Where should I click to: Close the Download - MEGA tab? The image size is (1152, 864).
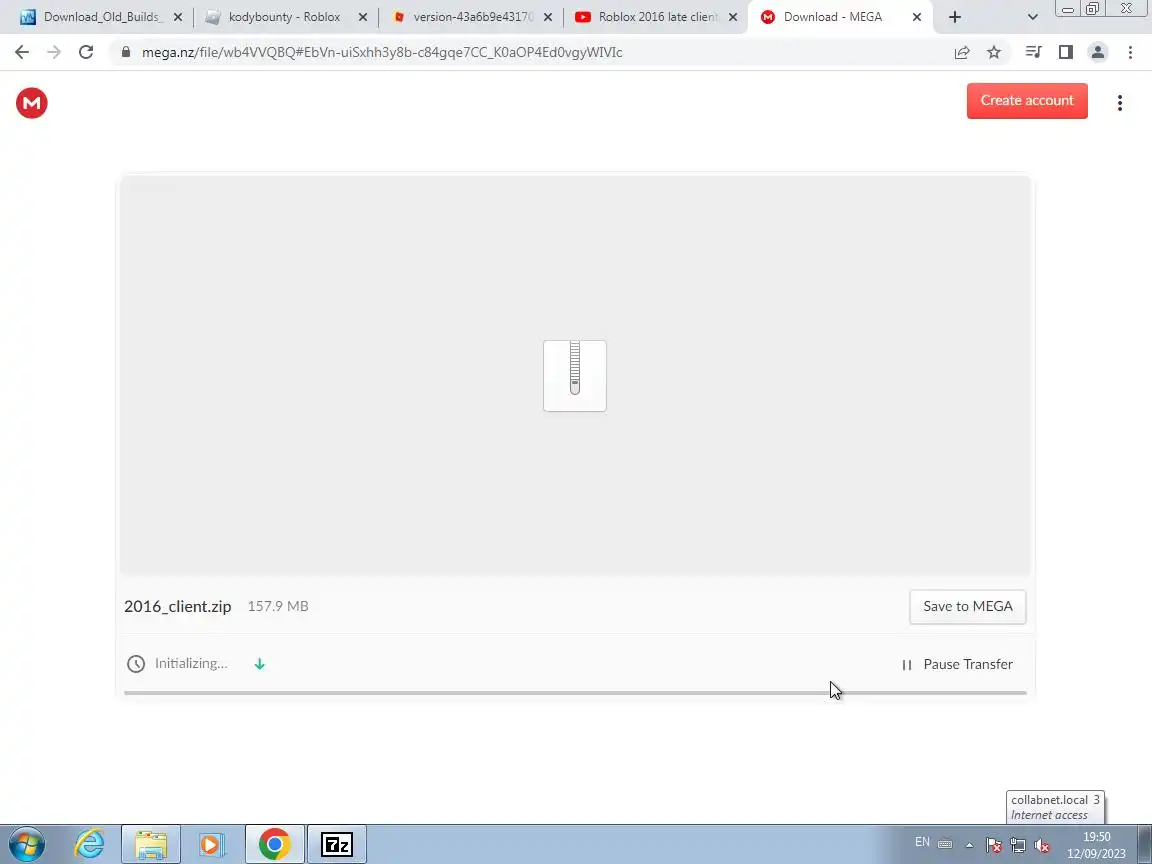click(x=917, y=17)
